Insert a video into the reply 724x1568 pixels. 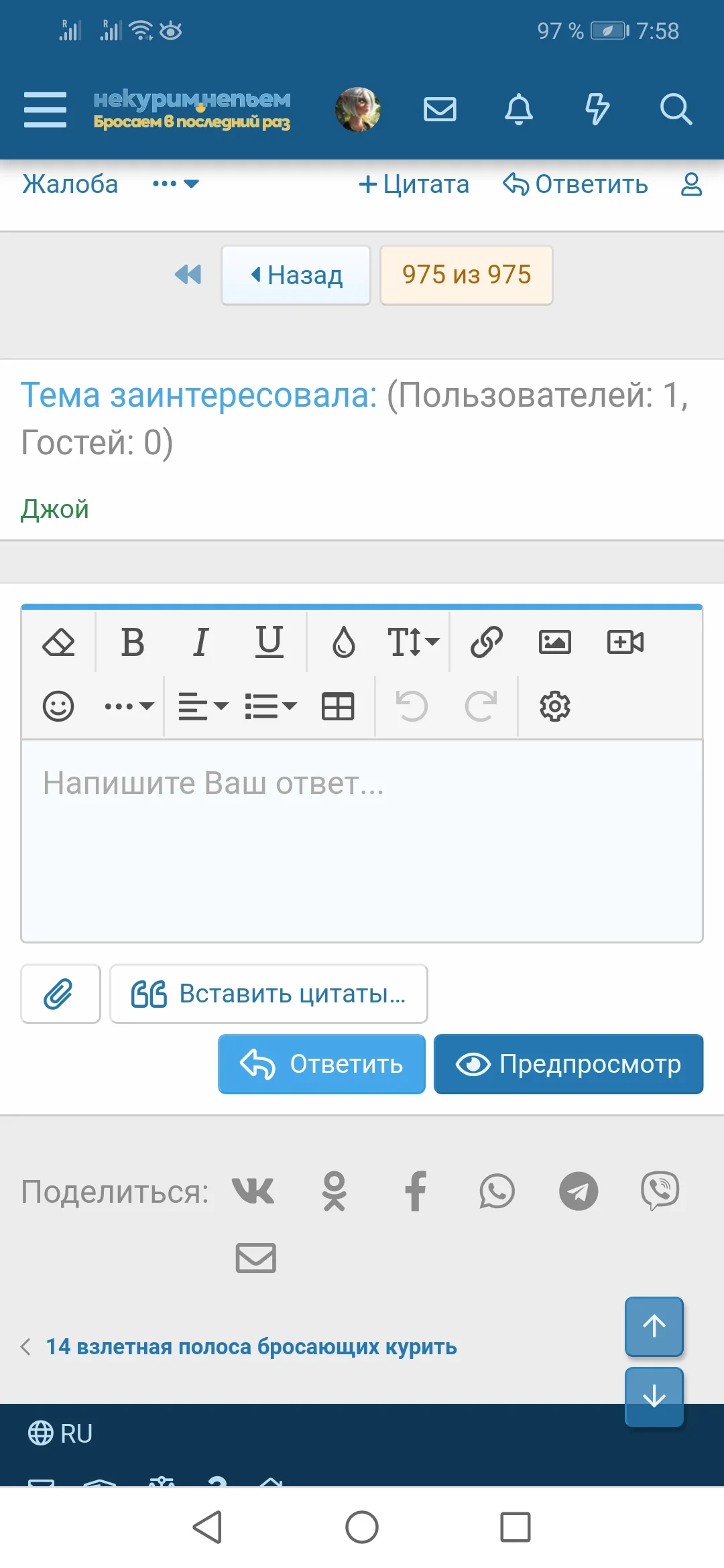(625, 641)
